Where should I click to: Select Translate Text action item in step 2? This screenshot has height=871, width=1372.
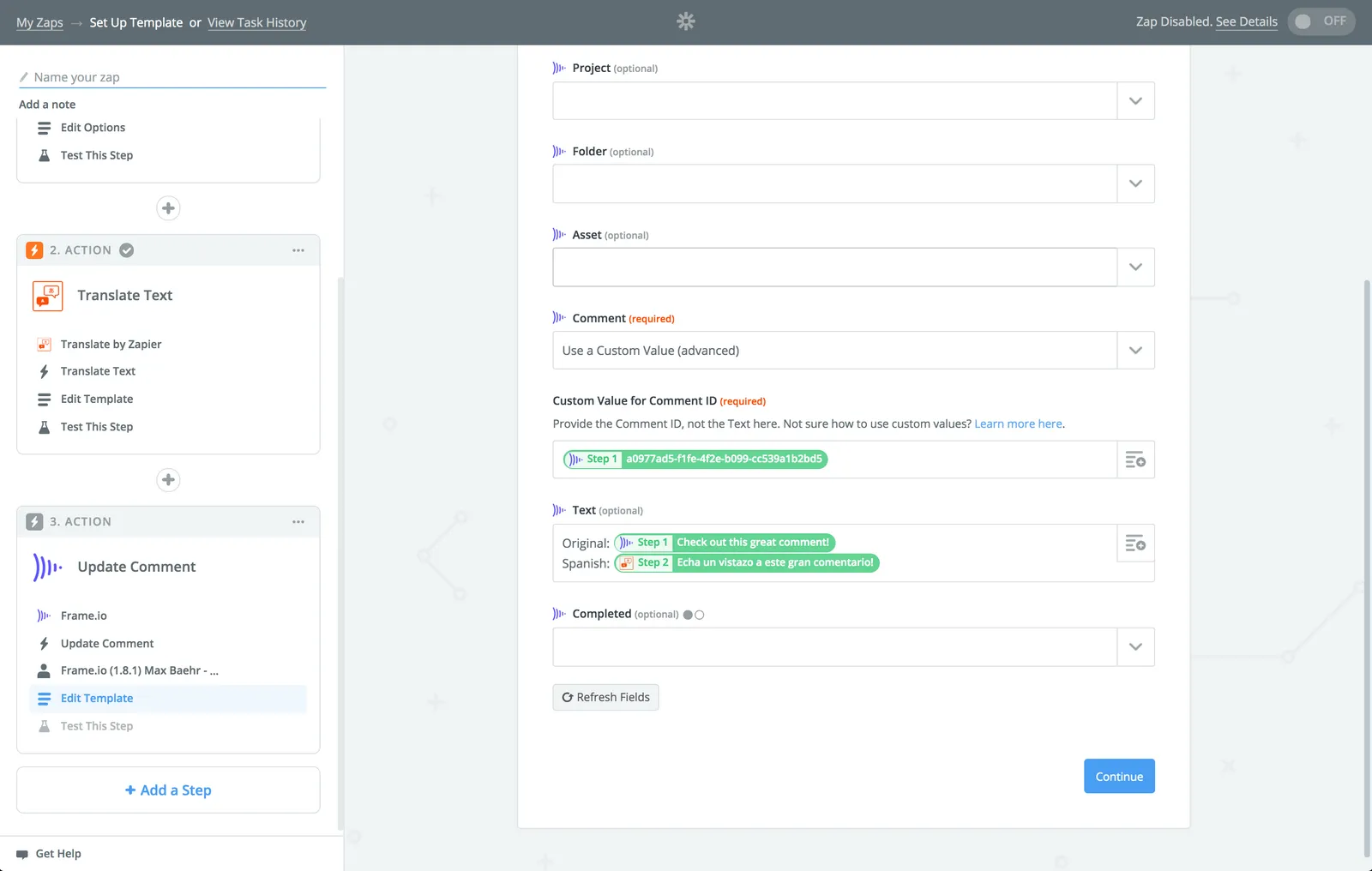tap(98, 372)
